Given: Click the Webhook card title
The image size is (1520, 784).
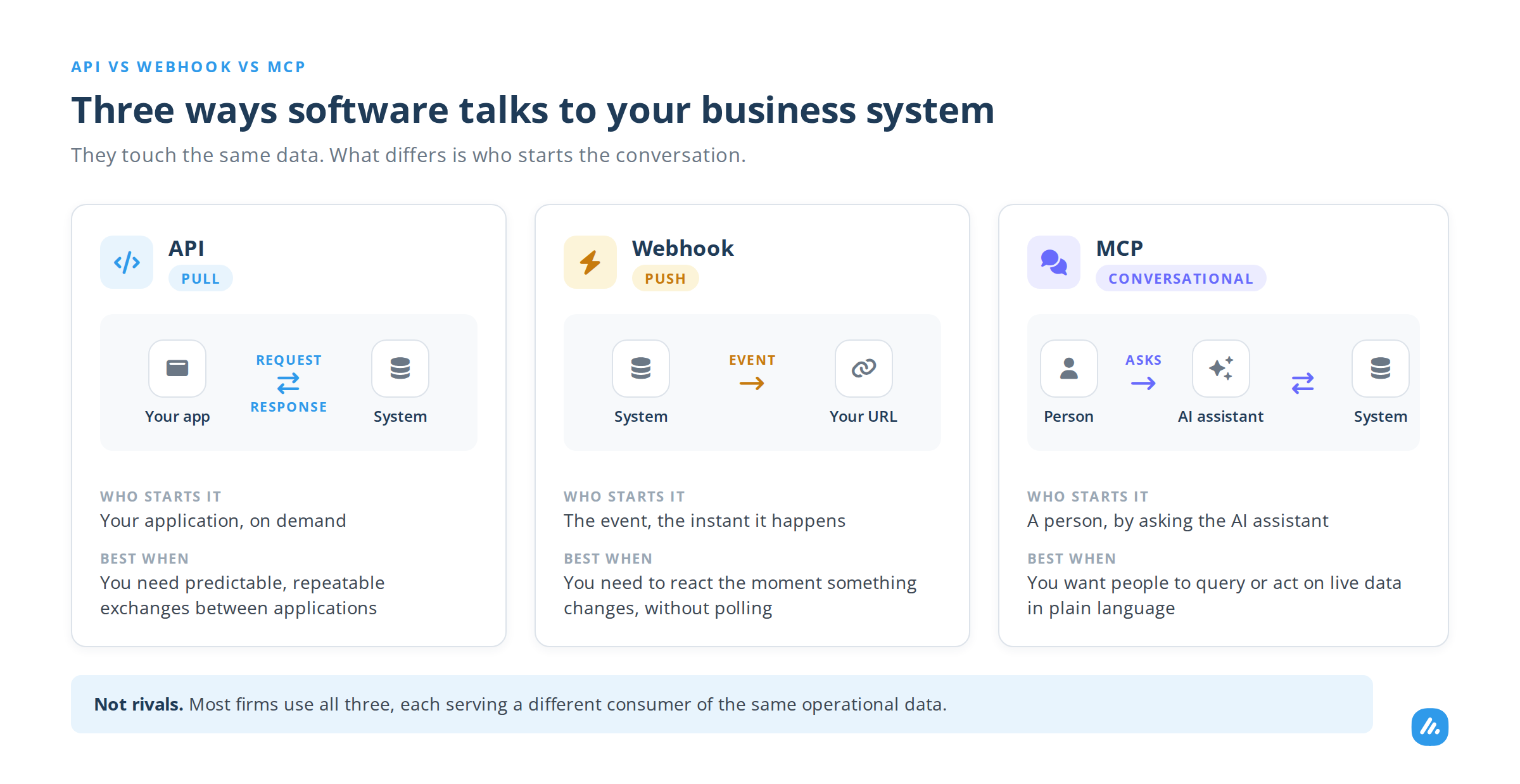Looking at the screenshot, I should click(x=683, y=248).
